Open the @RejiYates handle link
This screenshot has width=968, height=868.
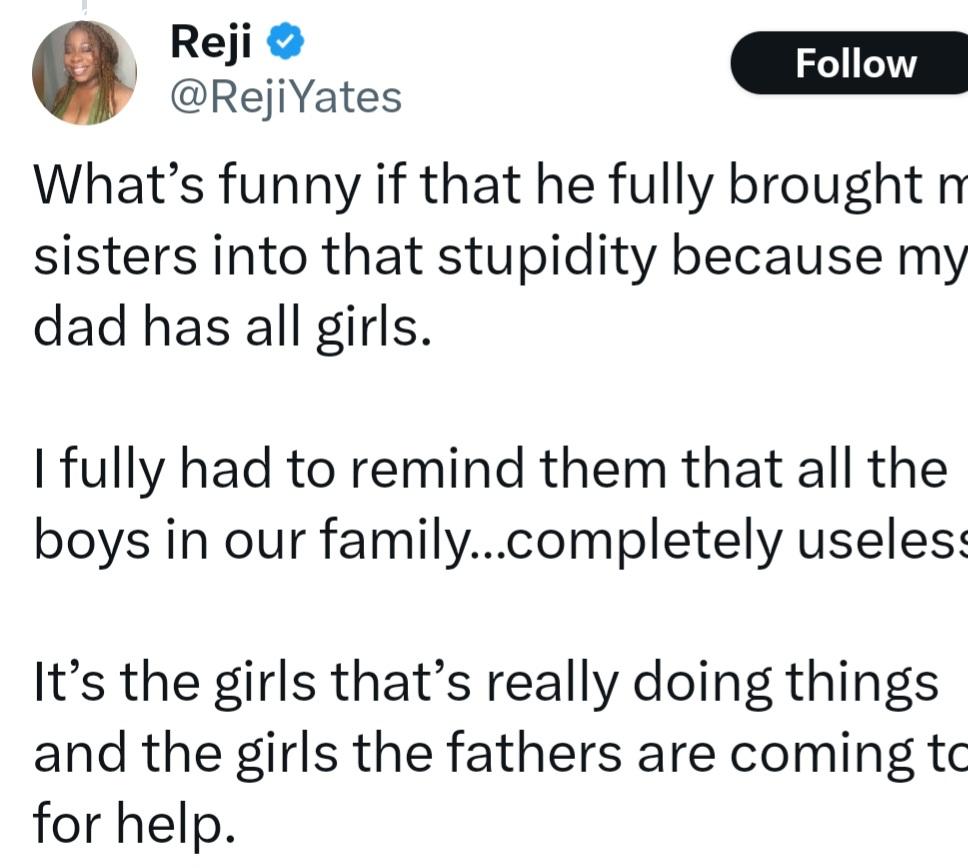point(286,97)
